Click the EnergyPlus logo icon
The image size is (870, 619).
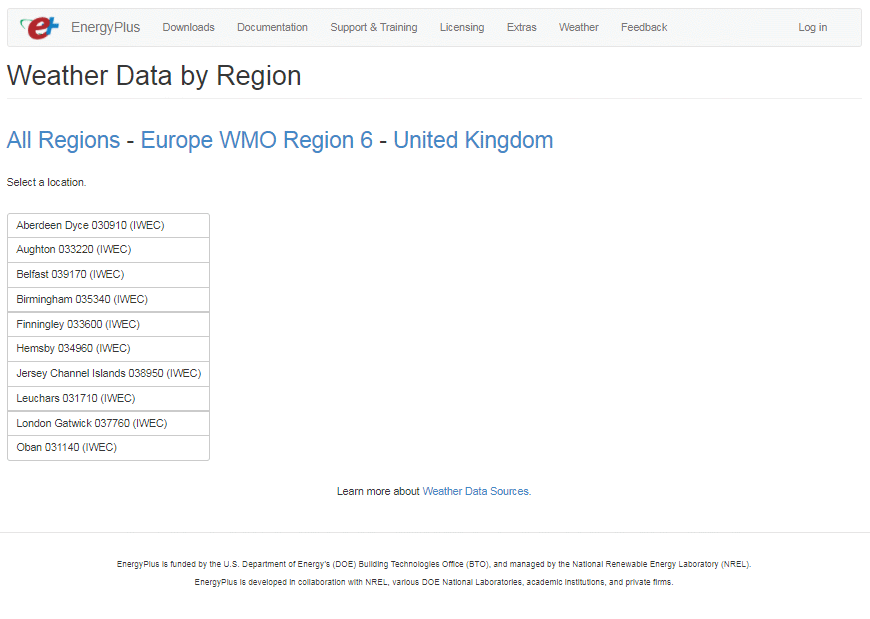(38, 27)
